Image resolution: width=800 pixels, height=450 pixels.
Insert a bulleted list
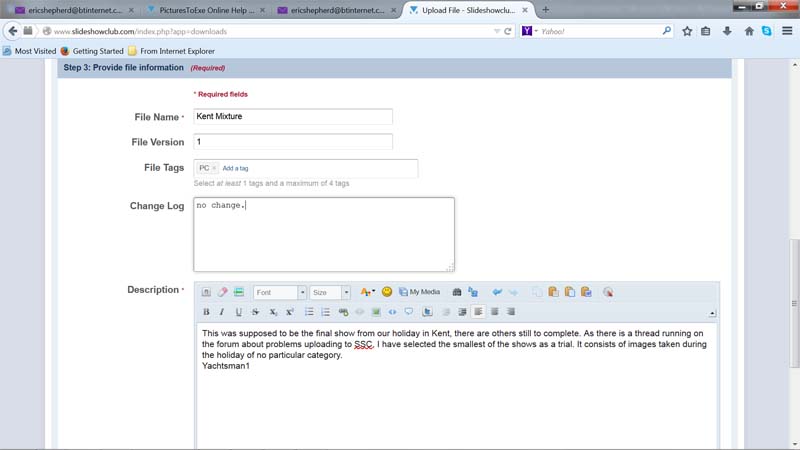310,312
